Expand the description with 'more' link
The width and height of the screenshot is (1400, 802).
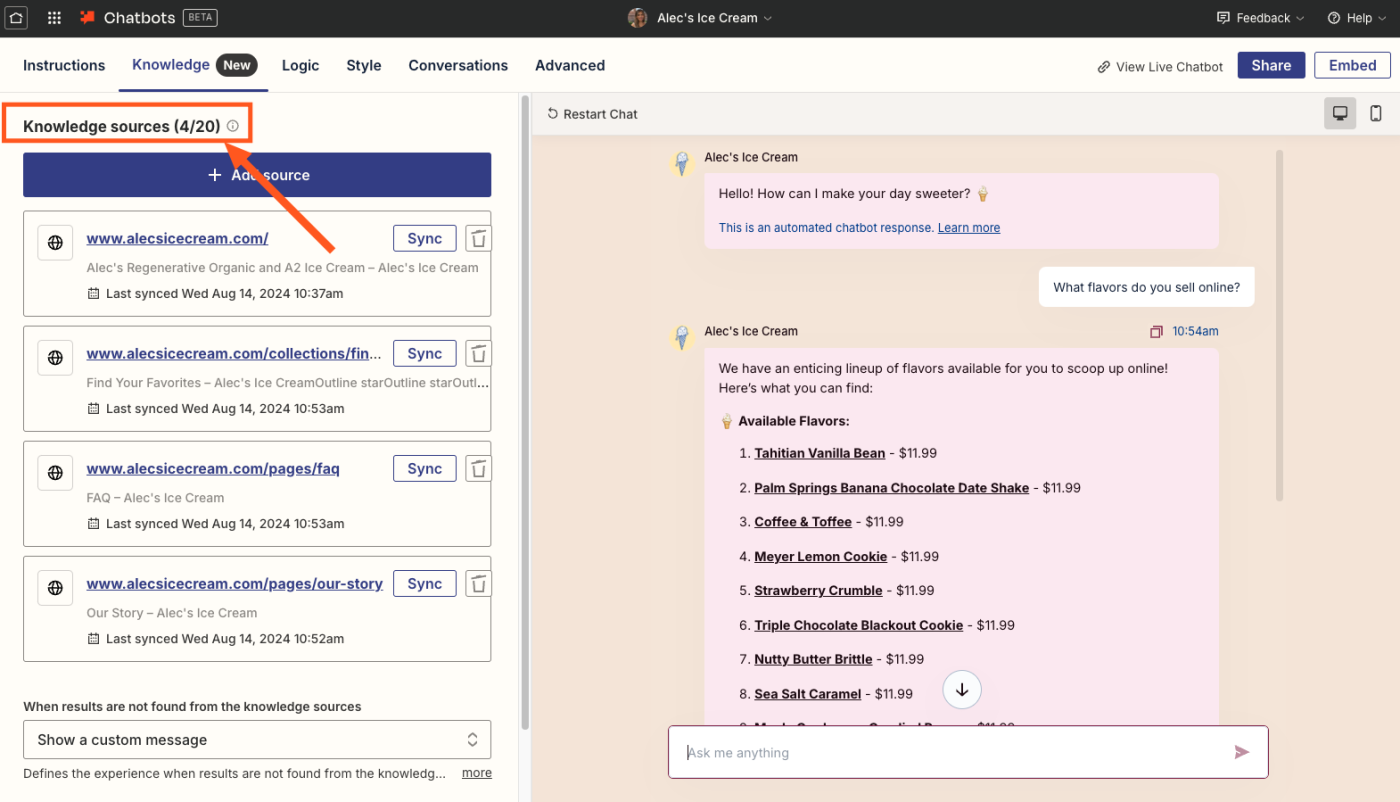click(476, 773)
